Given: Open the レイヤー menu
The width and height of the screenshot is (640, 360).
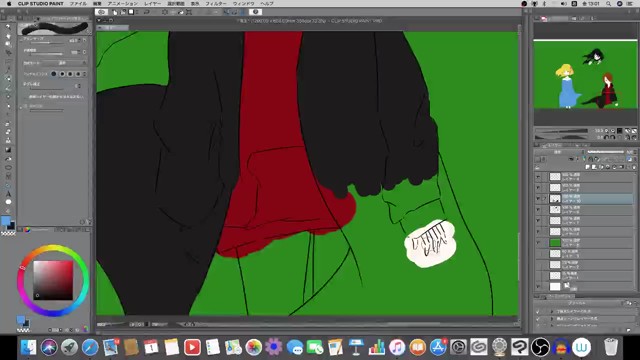Looking at the screenshot, I should (152, 3).
